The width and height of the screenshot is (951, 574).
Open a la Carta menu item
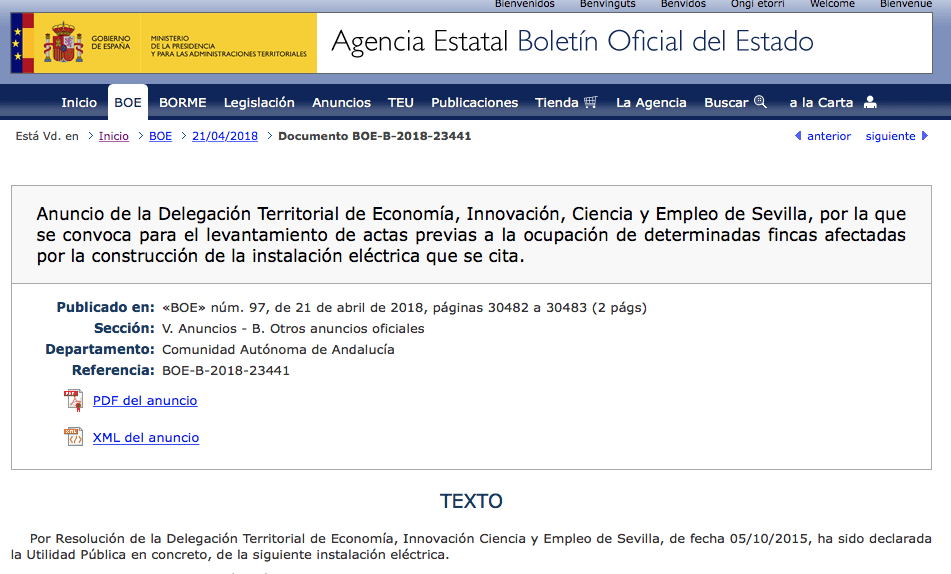click(x=821, y=103)
